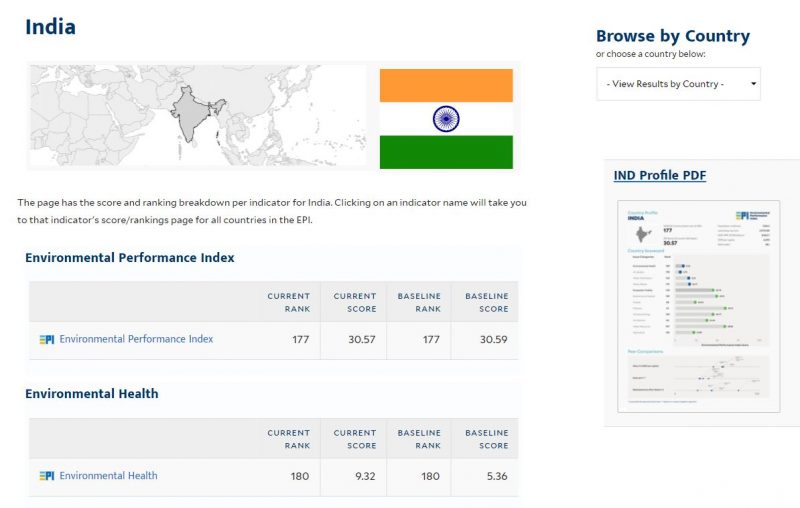Open the Environmental Health indicator link
800x508 pixels.
[108, 476]
